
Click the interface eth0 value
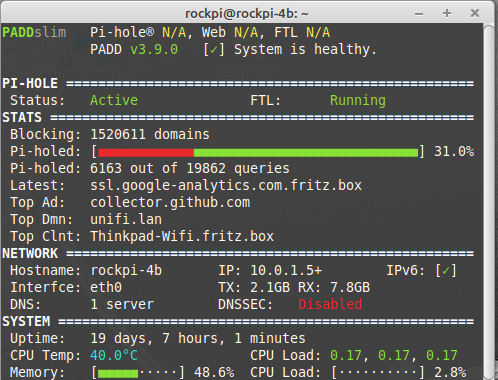[x=106, y=287]
